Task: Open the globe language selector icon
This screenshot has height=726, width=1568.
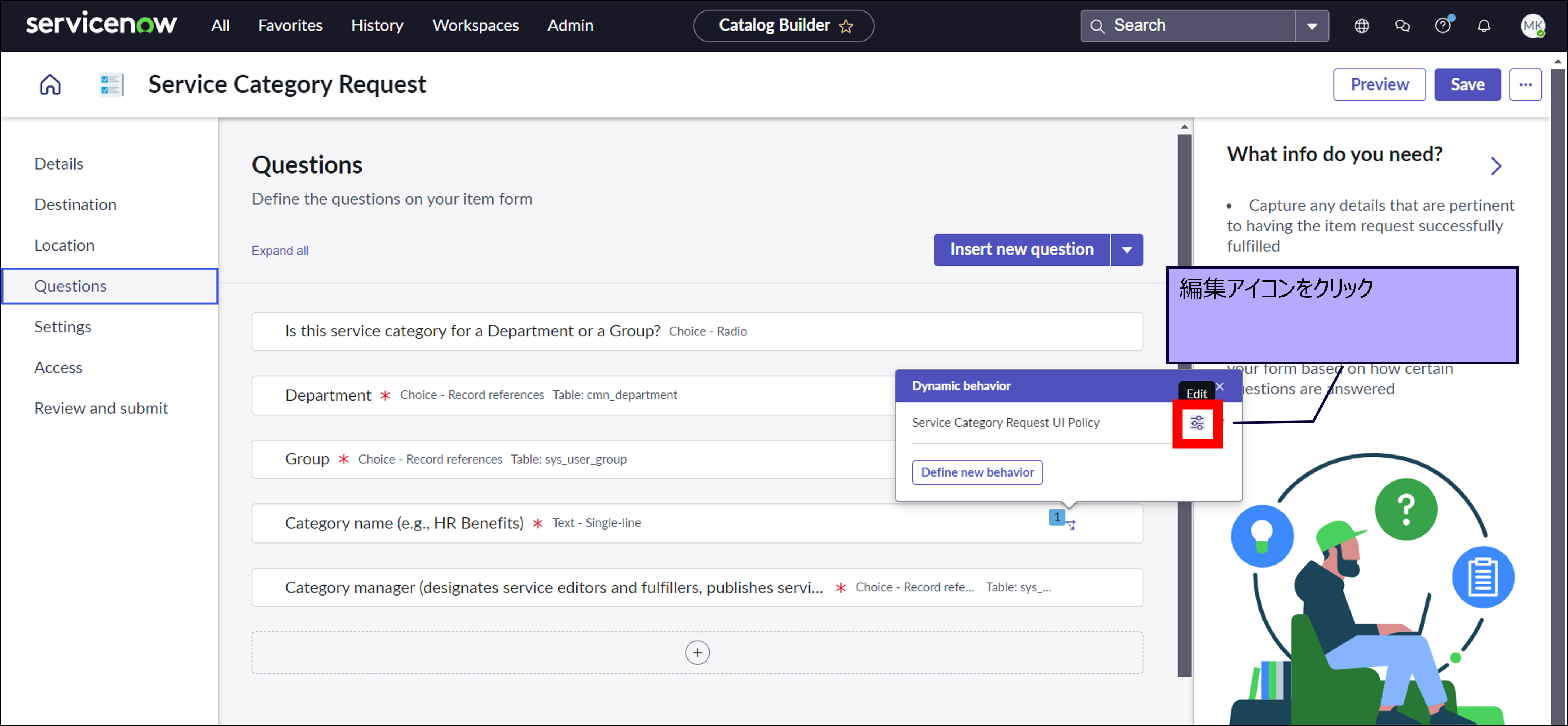Action: click(x=1361, y=25)
